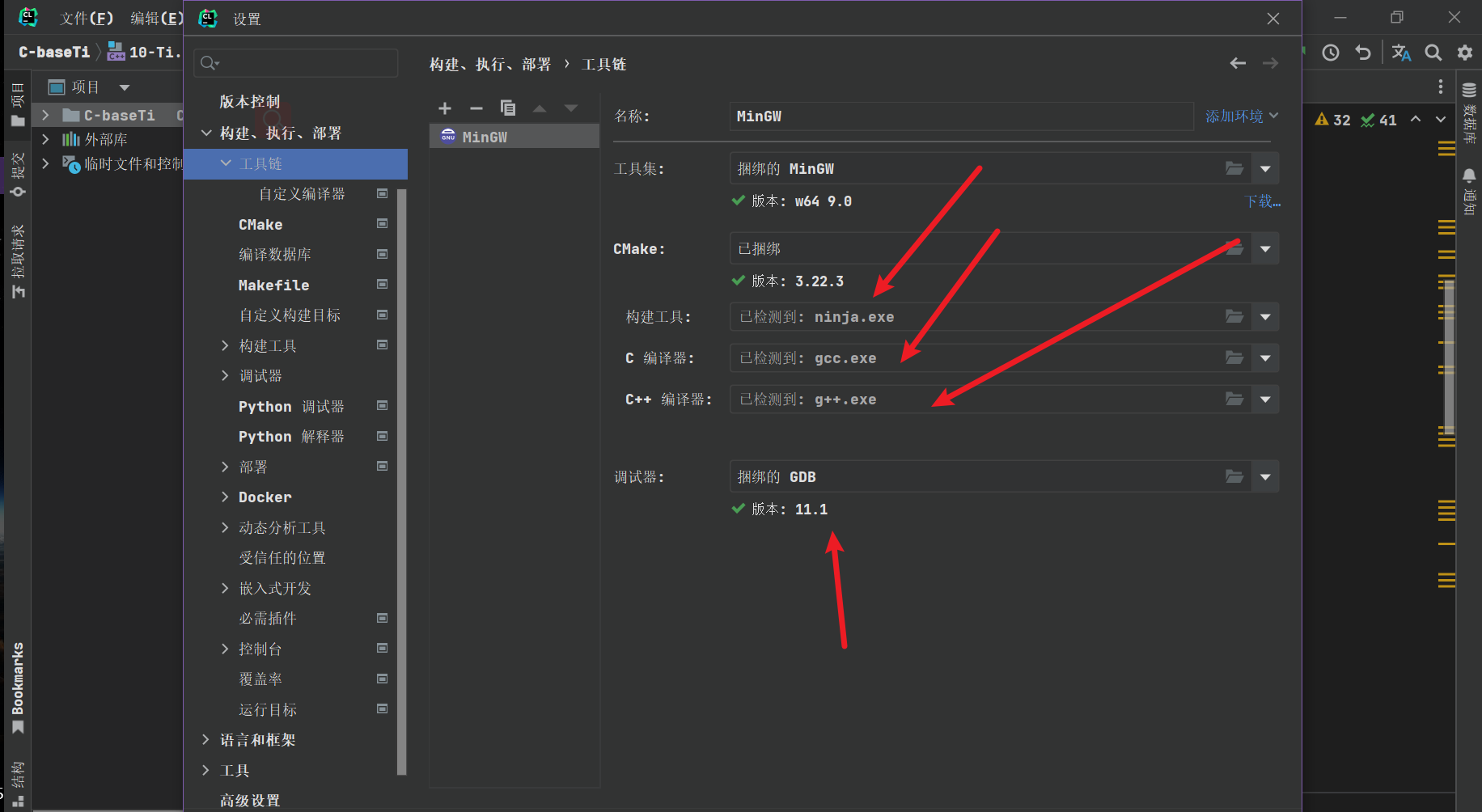Open the 项目 view dropdown
This screenshot has width=1482, height=812.
tap(125, 87)
